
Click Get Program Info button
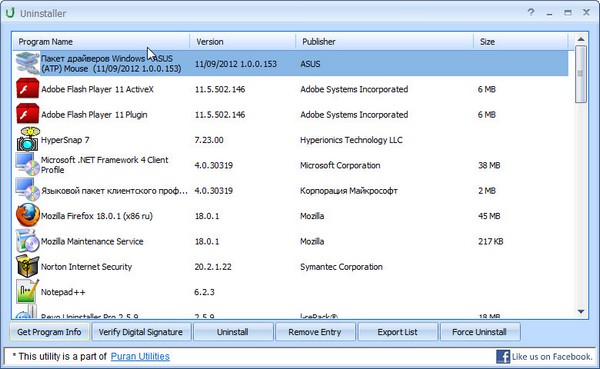coord(49,332)
